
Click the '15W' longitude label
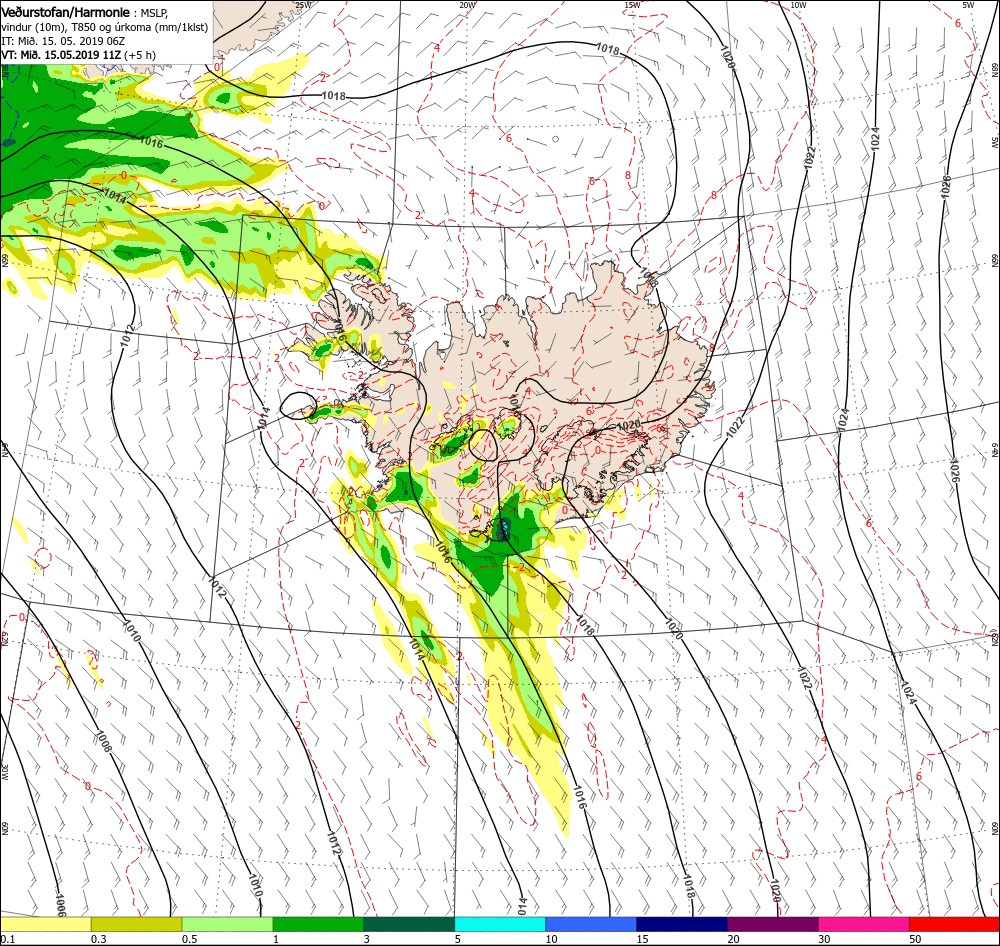pos(633,5)
